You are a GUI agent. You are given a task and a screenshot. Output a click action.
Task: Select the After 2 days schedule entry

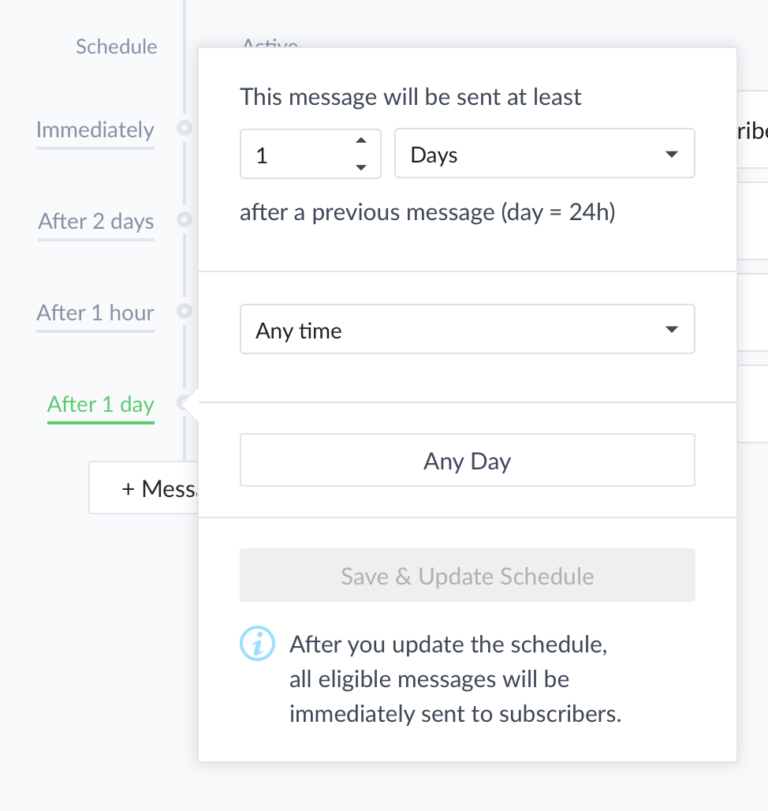95,222
